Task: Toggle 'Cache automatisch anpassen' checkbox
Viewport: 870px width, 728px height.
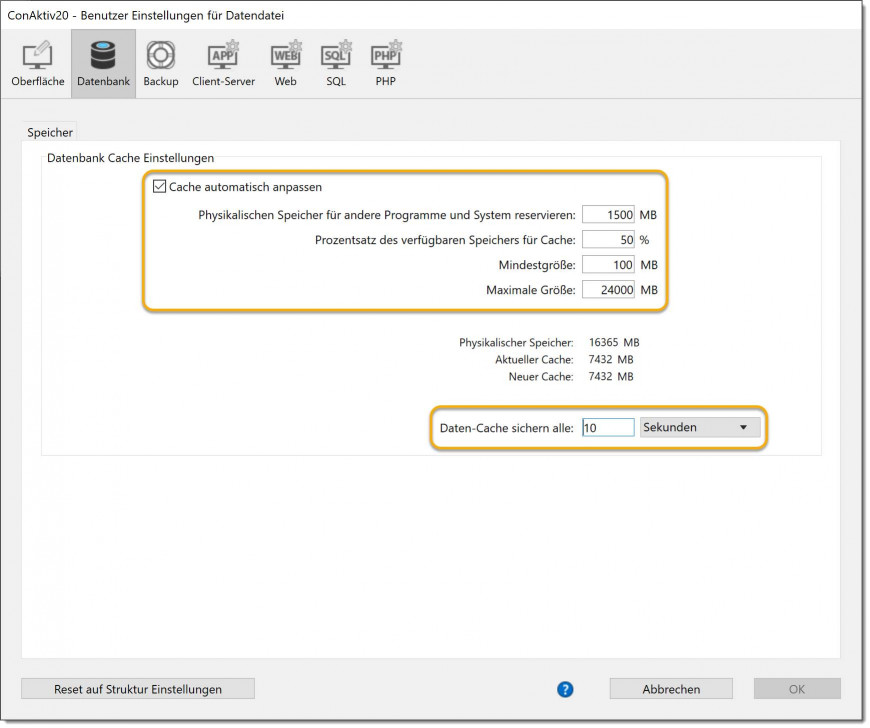Action: [159, 187]
